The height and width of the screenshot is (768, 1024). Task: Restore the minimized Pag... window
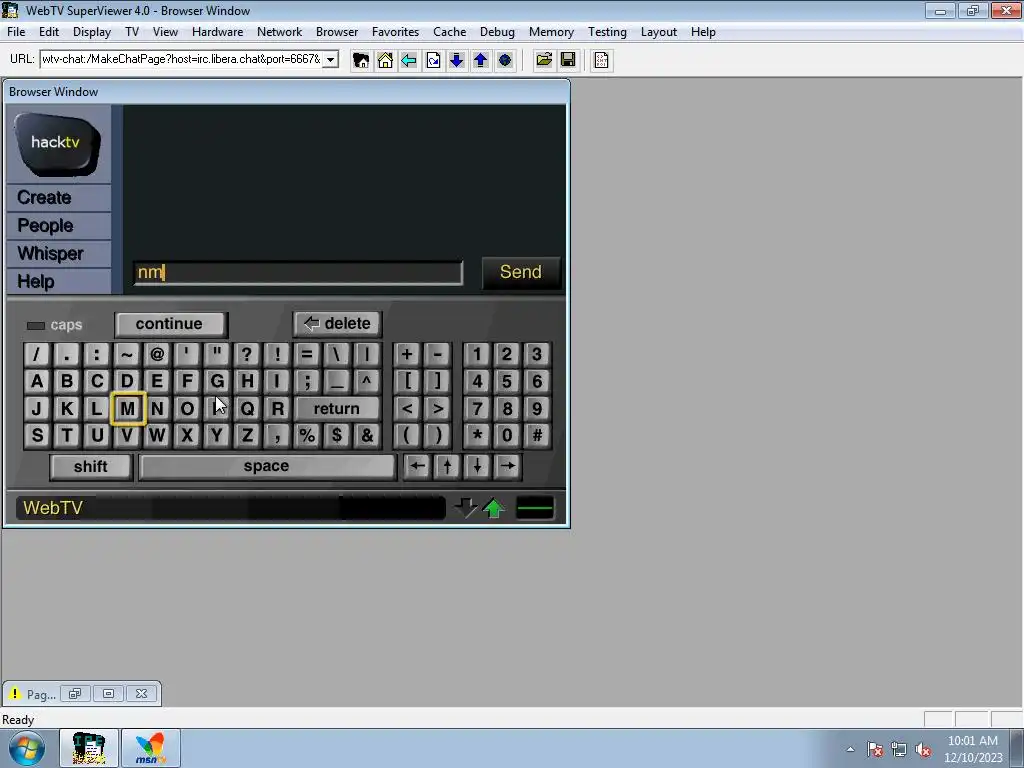76,694
